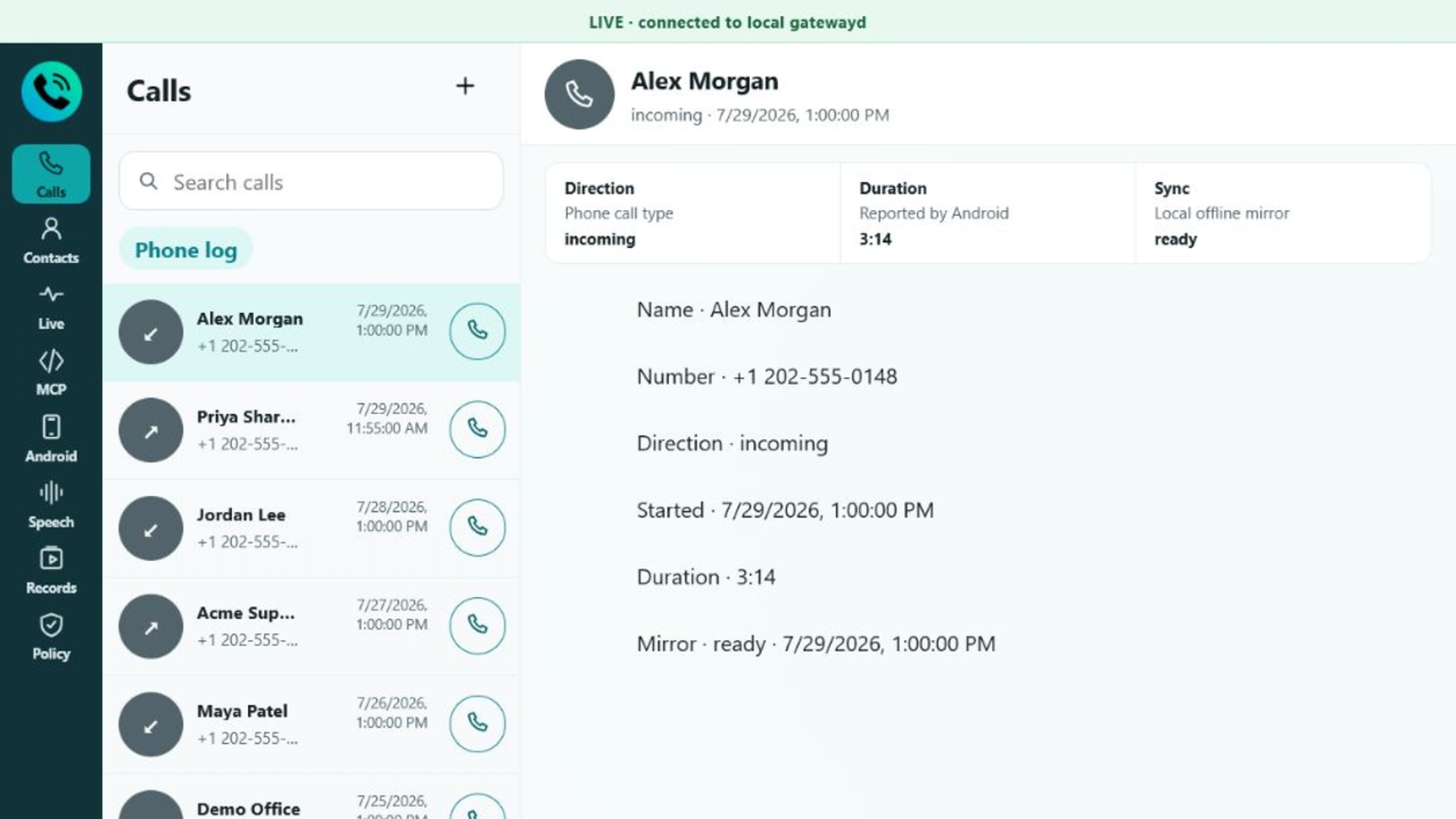Call back Alex Morgan with phone button

477,331
